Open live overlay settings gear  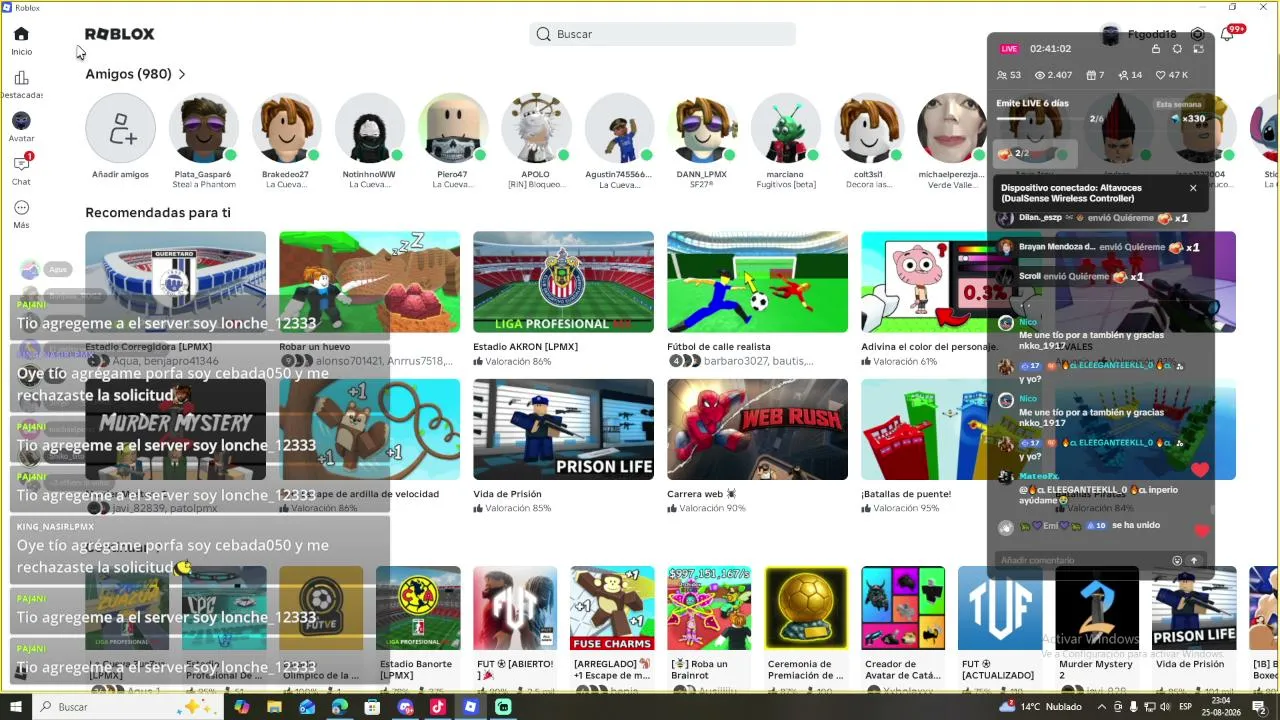[1177, 49]
